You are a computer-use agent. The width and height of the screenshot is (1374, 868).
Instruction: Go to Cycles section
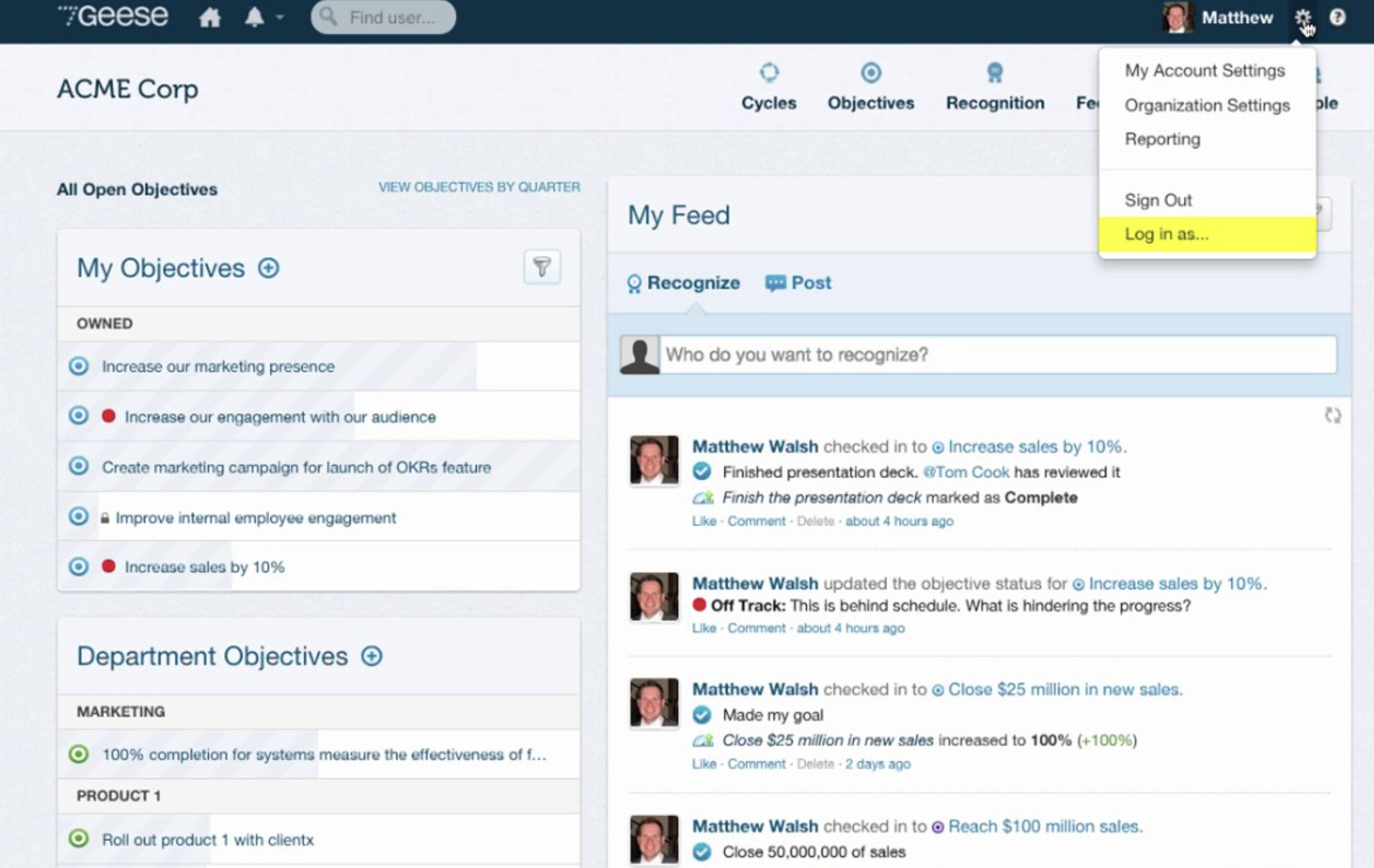point(769,87)
